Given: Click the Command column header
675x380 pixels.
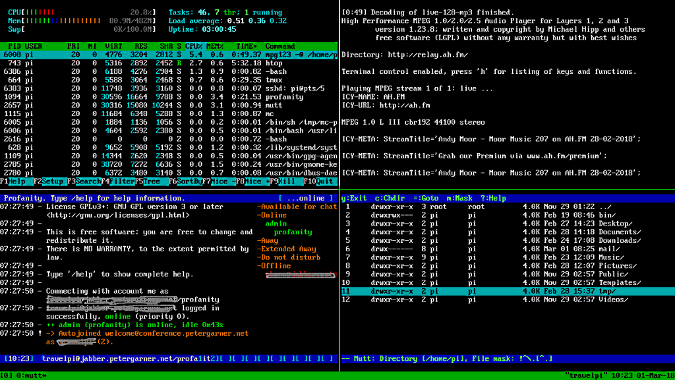Looking at the screenshot, I should (280, 46).
